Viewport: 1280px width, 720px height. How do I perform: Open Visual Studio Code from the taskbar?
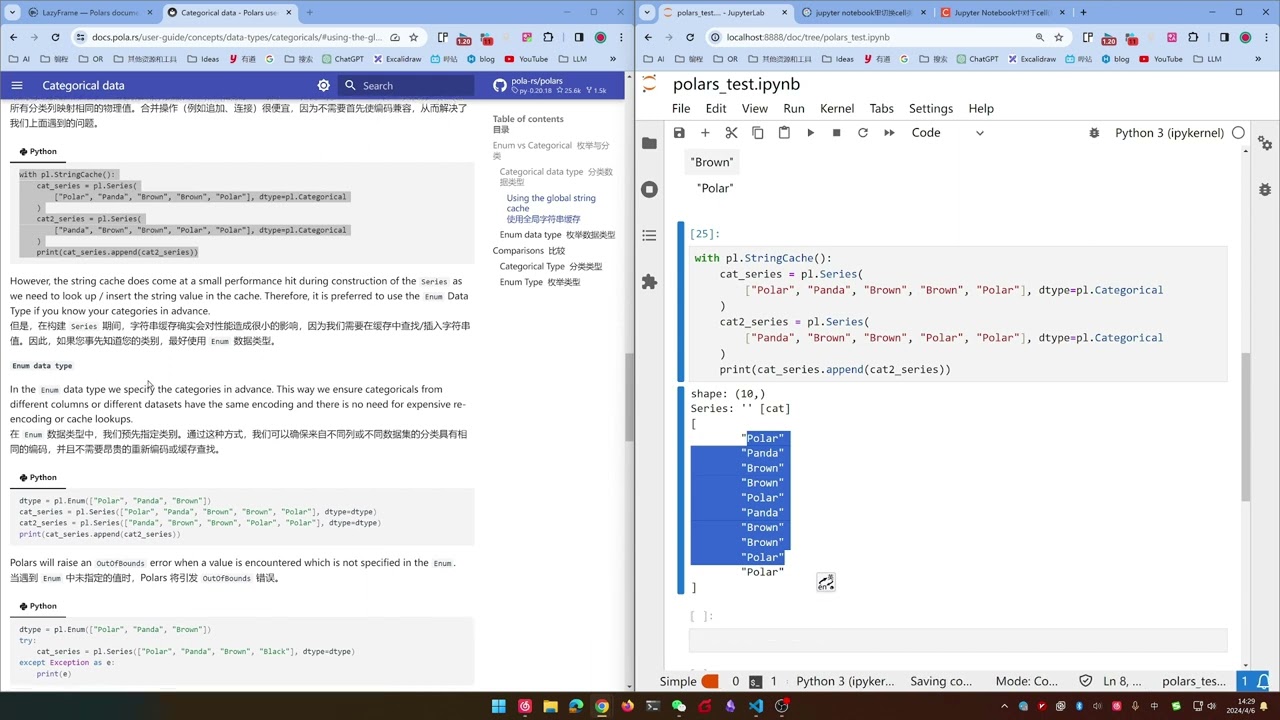[x=755, y=706]
